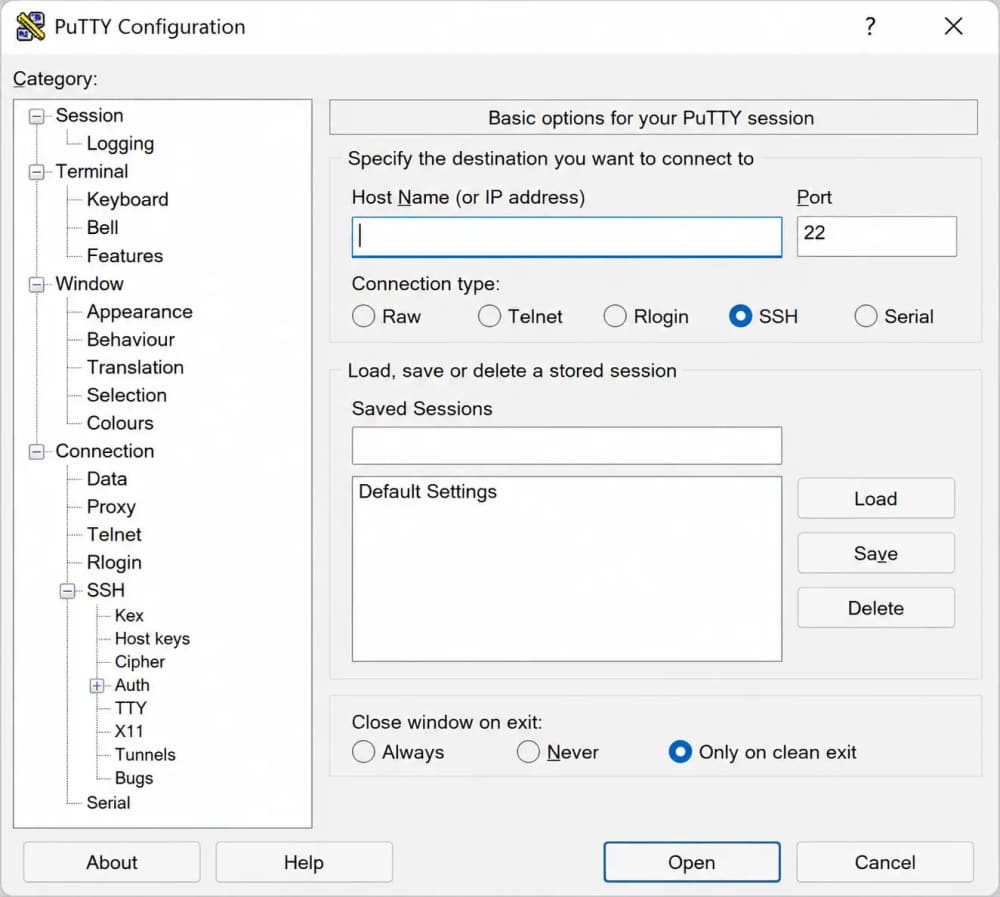Screen dimensions: 1000x897
Task: Select the SSH connection type radio
Action: 740,316
